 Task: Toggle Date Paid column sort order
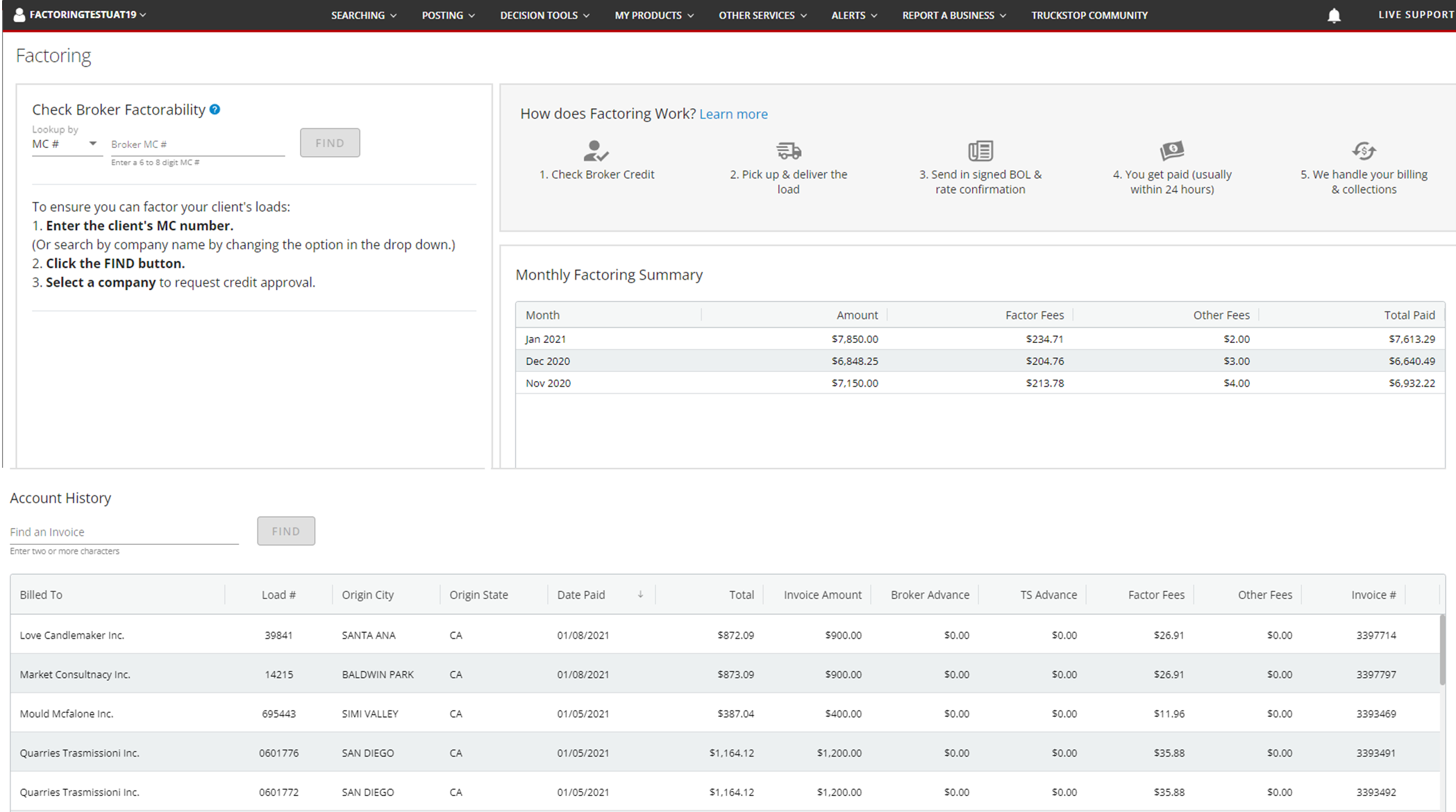click(x=640, y=594)
